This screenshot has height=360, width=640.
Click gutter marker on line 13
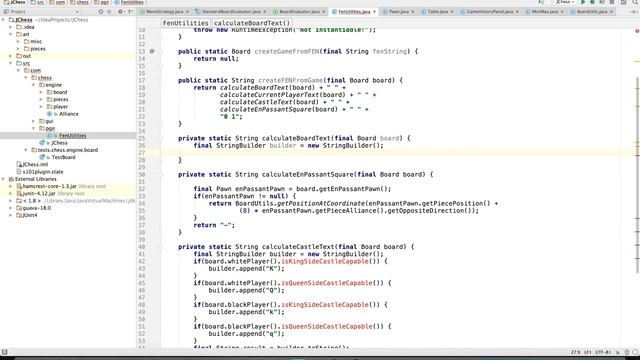152,51
